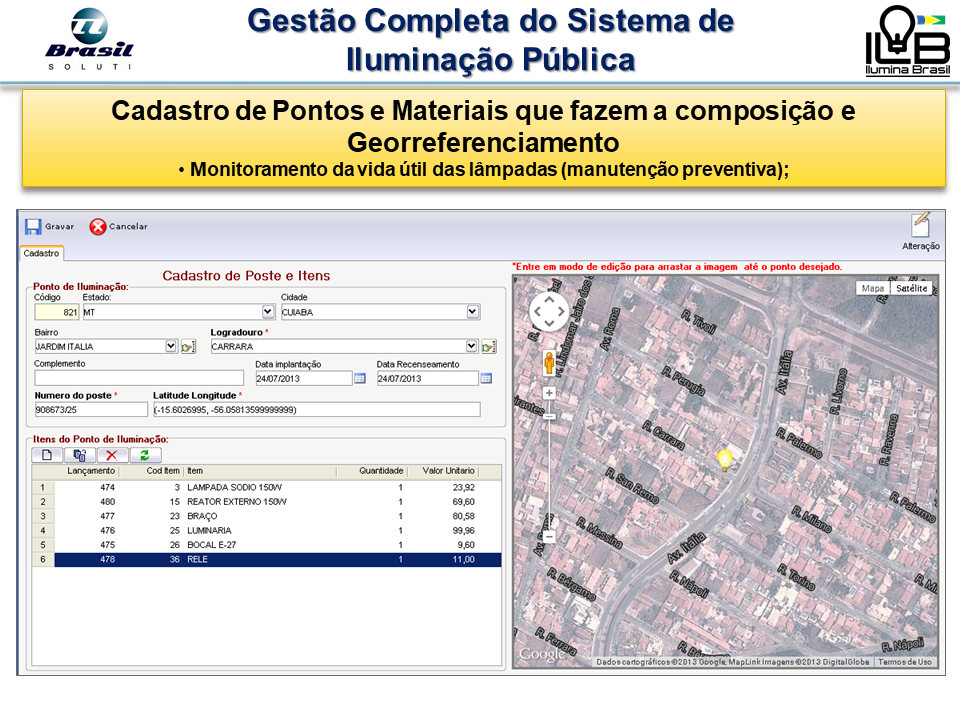Image resolution: width=960 pixels, height=720 pixels.
Task: Click the red Cancelar icon
Action: coord(98,227)
